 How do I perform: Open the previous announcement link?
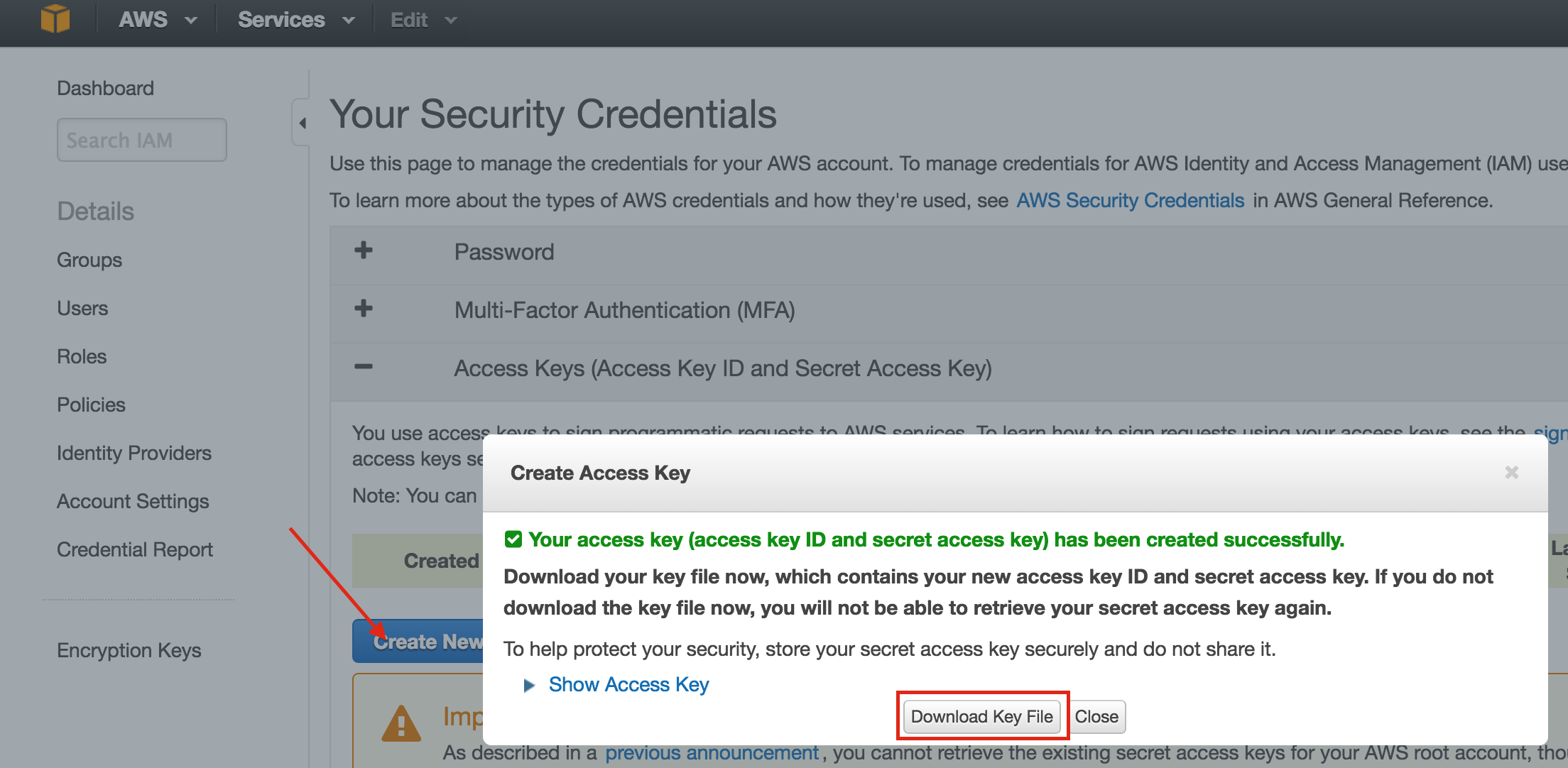click(x=712, y=752)
